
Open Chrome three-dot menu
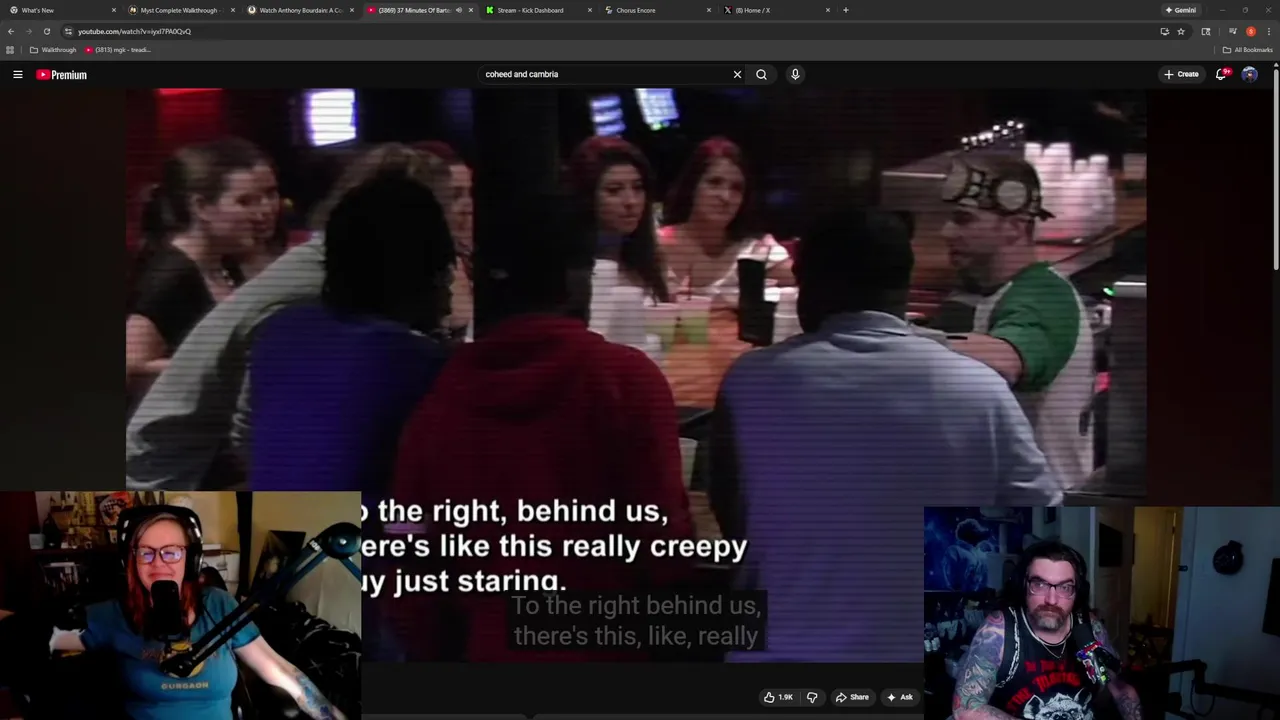click(1269, 31)
